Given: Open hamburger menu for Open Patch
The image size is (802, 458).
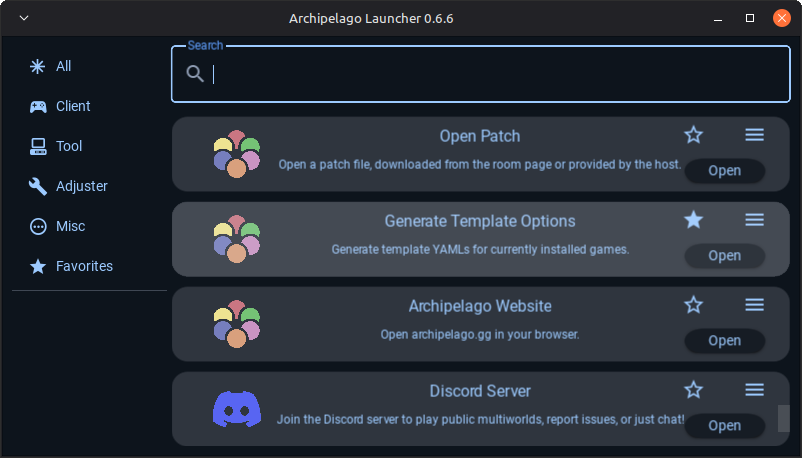Looking at the screenshot, I should click(754, 135).
